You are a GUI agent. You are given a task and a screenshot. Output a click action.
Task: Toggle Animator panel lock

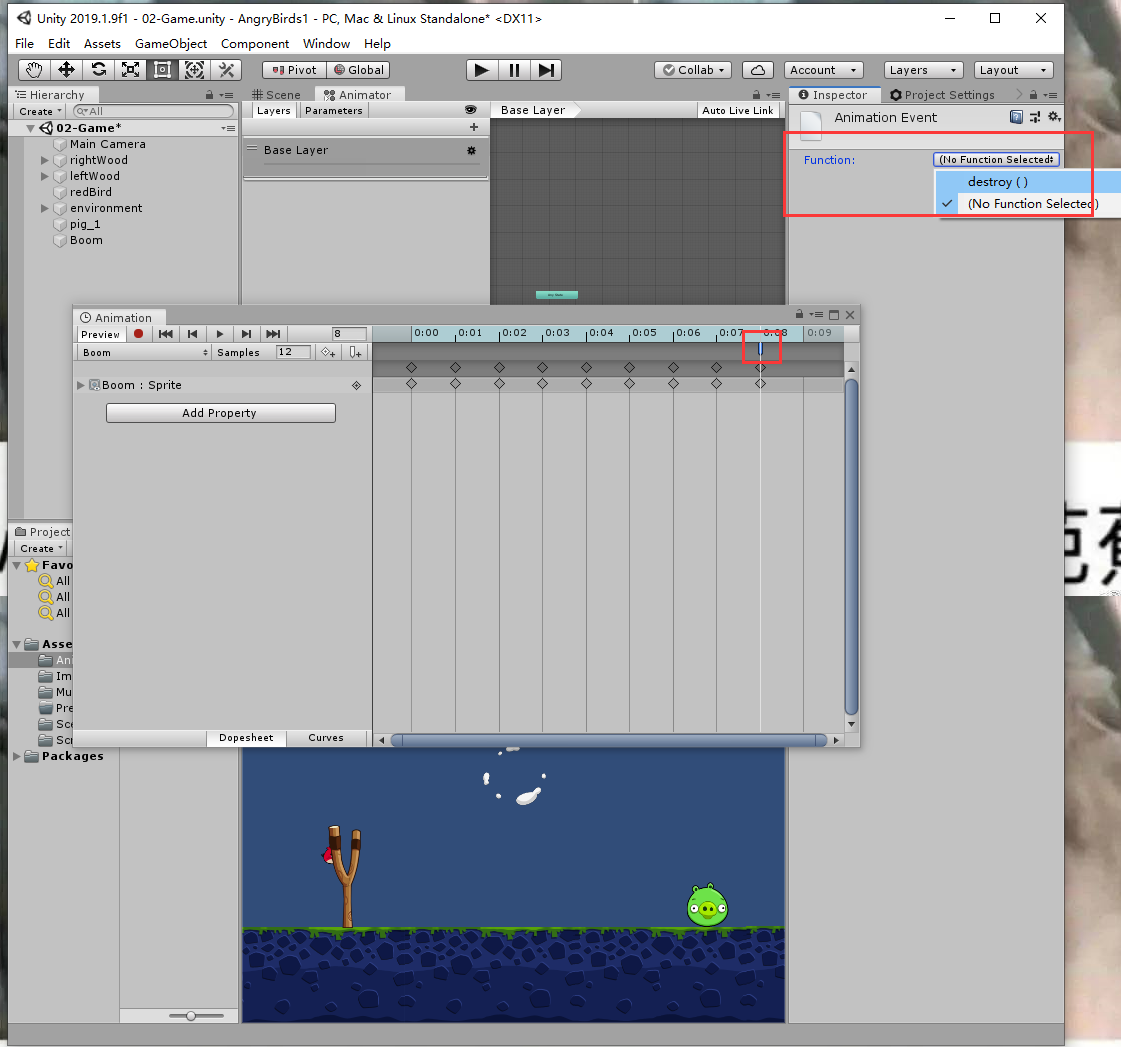756,94
